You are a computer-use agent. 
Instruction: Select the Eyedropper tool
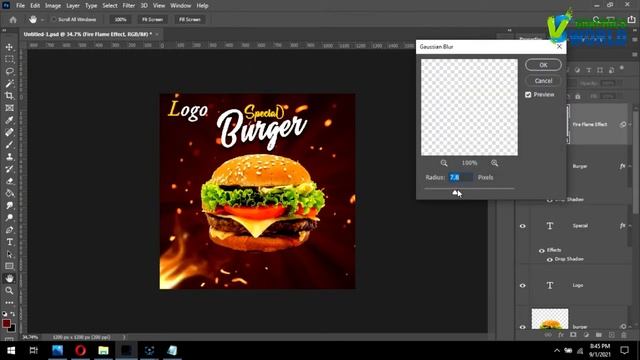pos(9,120)
